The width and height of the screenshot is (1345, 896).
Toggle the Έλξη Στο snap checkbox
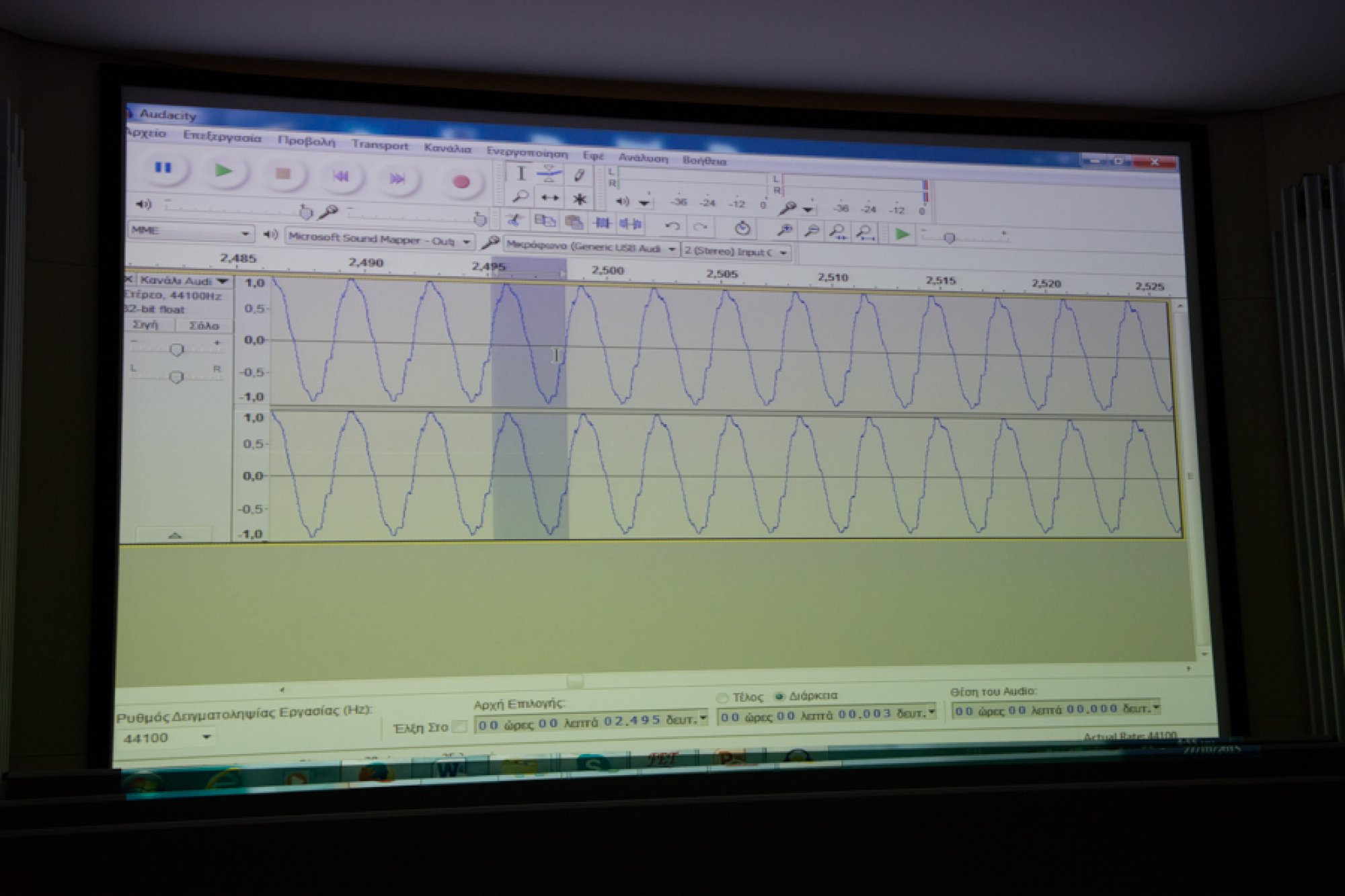(x=460, y=726)
